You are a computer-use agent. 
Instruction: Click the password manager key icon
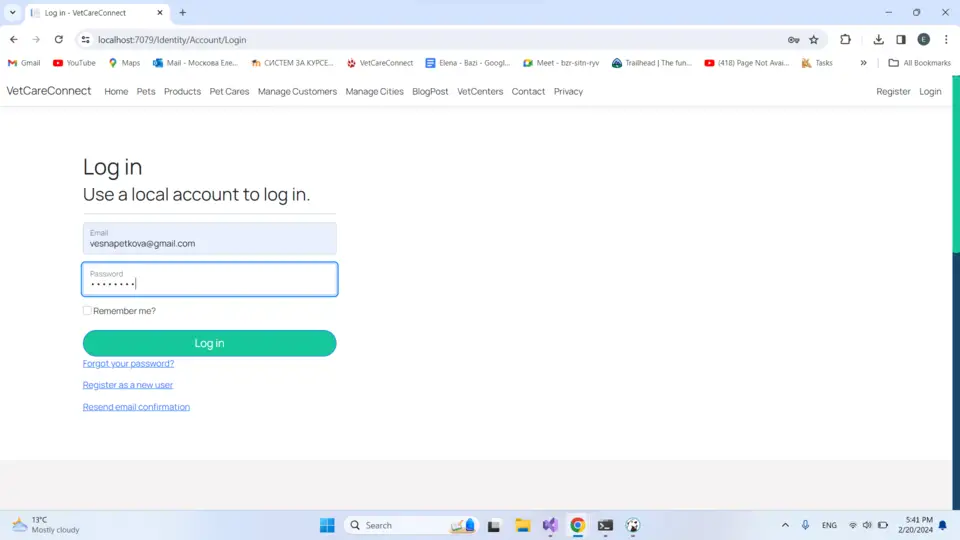[793, 40]
